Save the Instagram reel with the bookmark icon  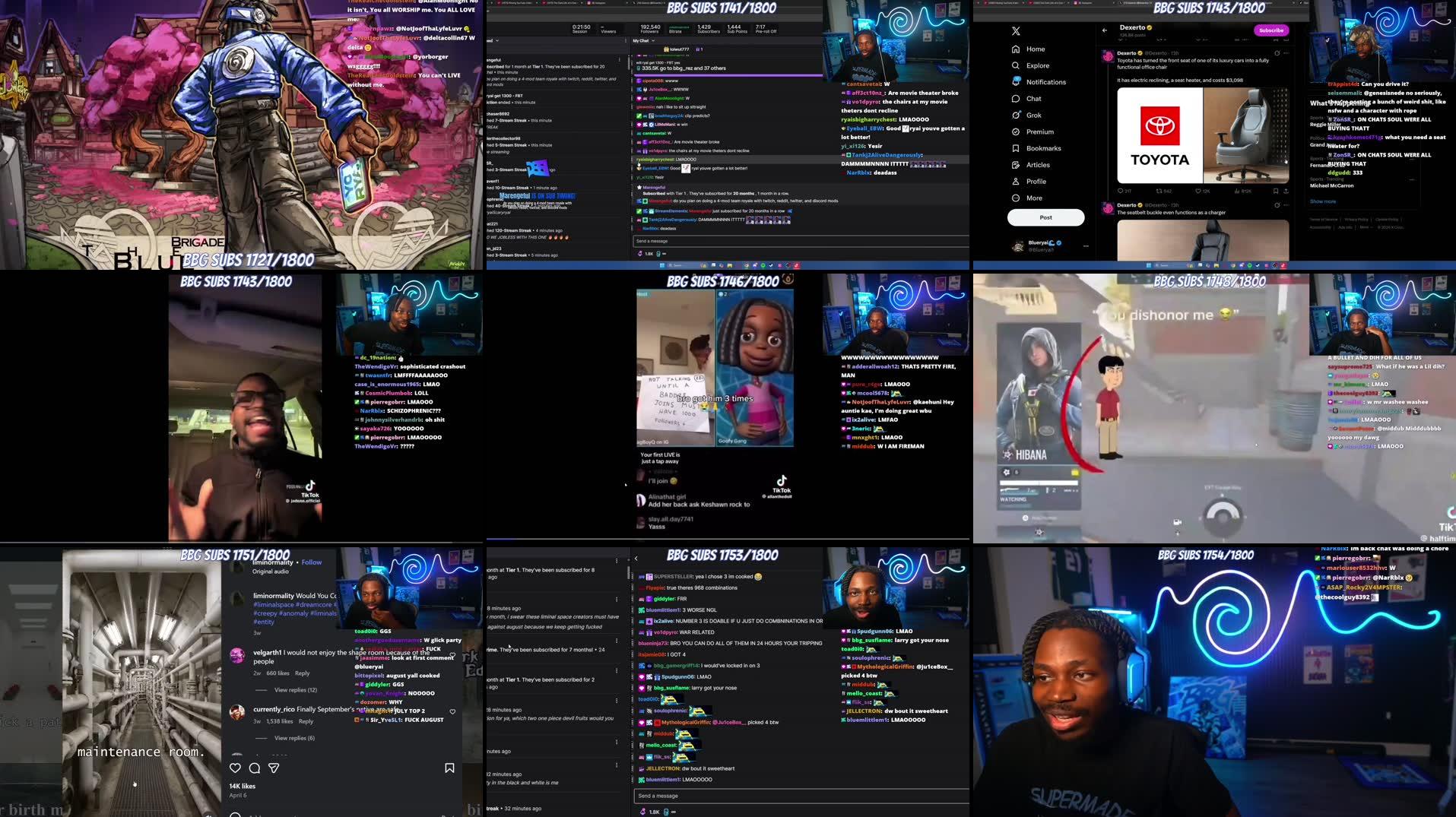(449, 768)
